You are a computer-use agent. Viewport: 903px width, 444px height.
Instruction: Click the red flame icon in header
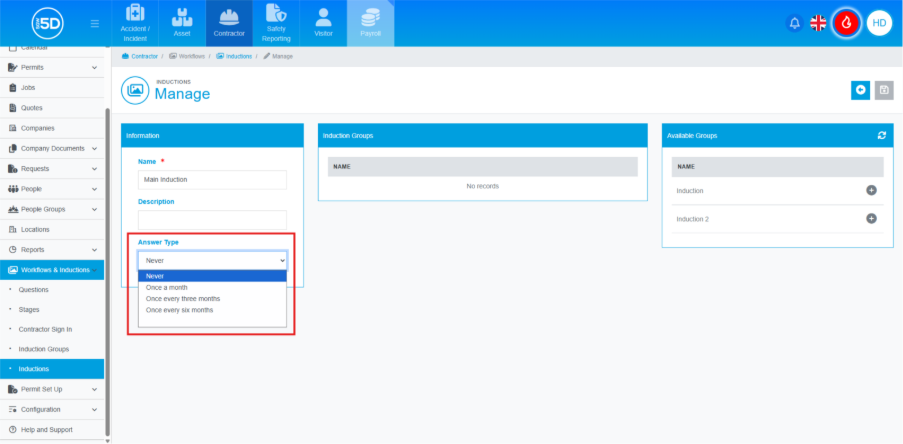(847, 23)
